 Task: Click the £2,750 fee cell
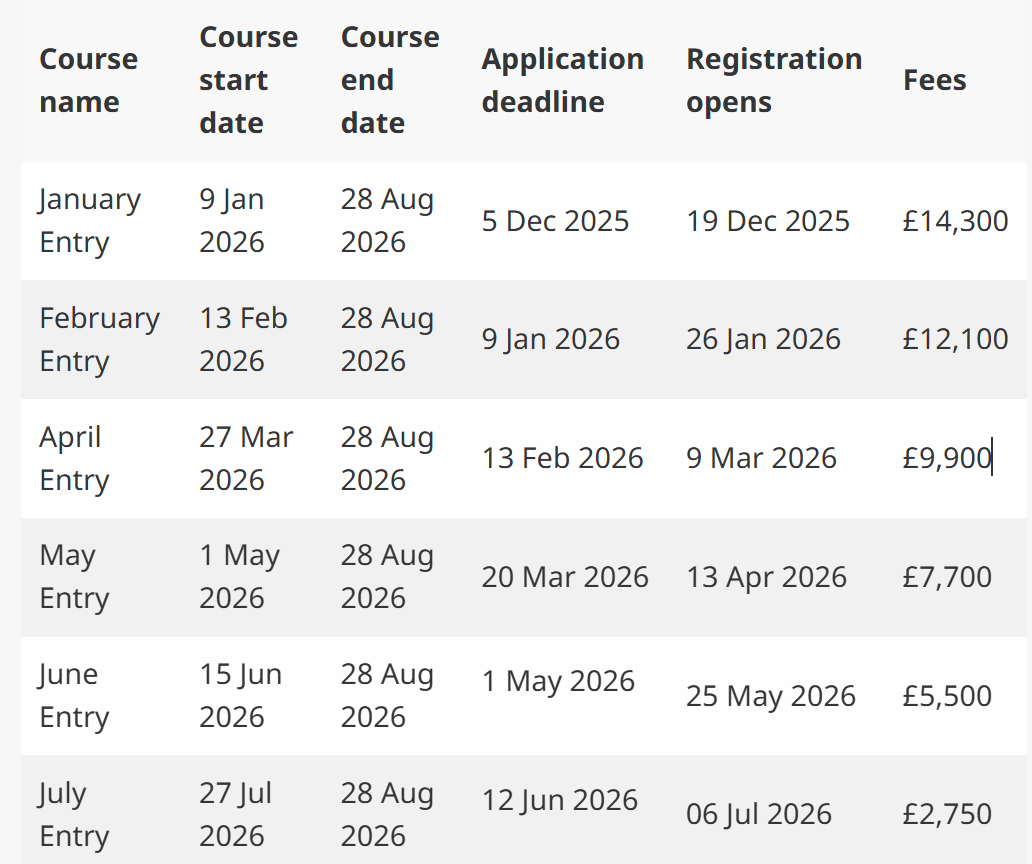pos(946,814)
